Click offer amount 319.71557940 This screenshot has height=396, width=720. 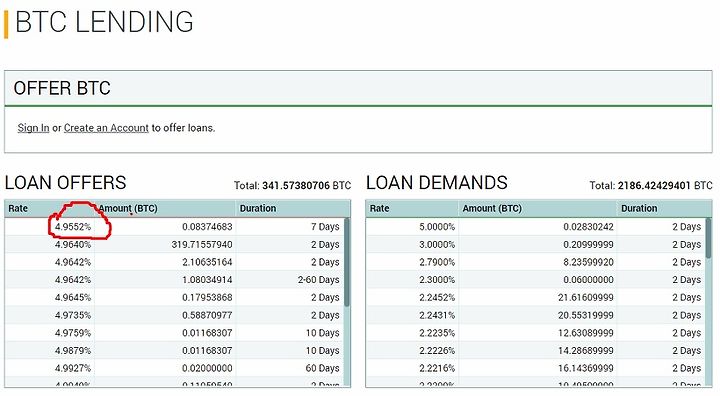click(202, 244)
